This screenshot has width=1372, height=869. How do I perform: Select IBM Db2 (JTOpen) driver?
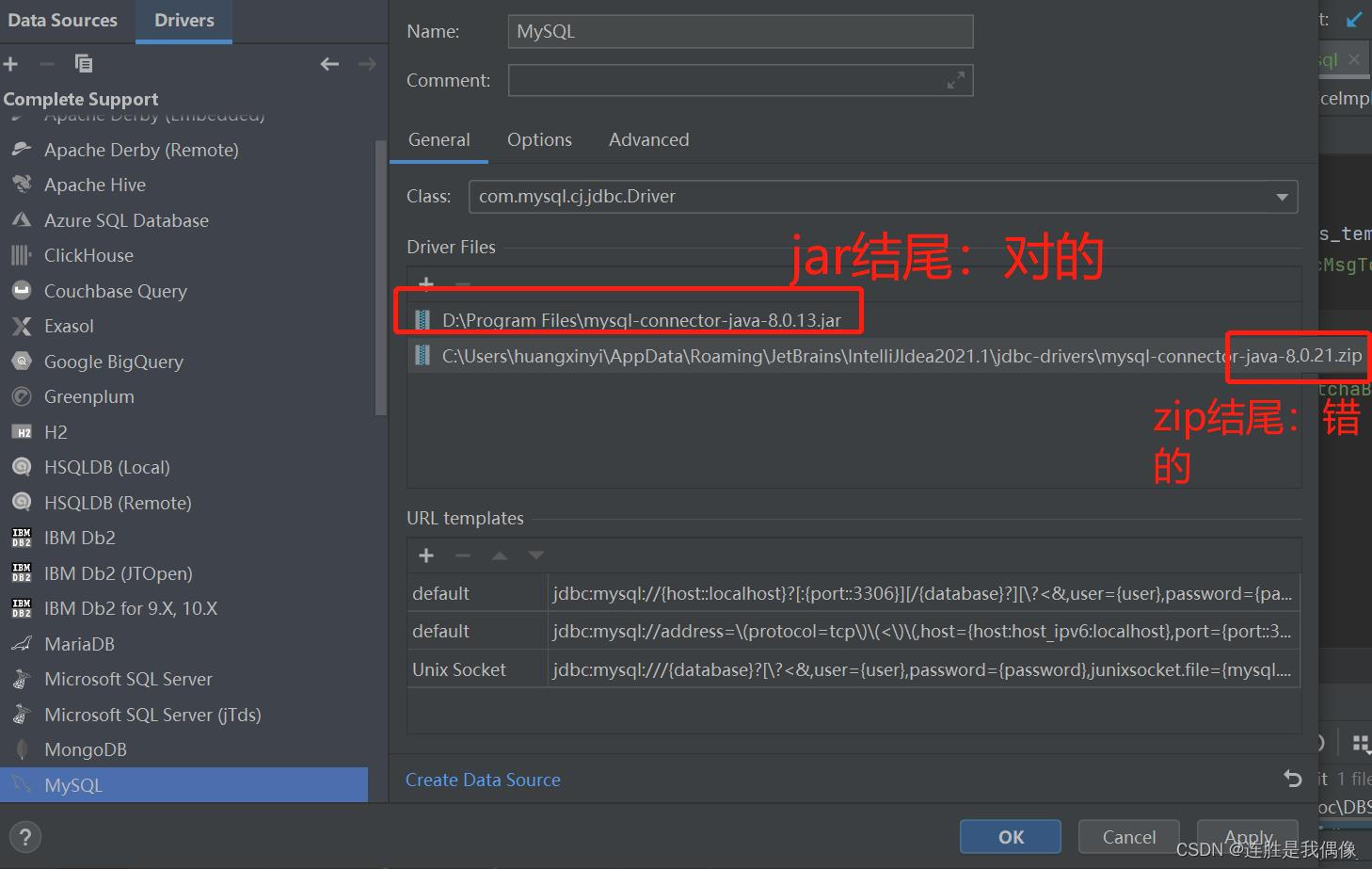tap(184, 573)
